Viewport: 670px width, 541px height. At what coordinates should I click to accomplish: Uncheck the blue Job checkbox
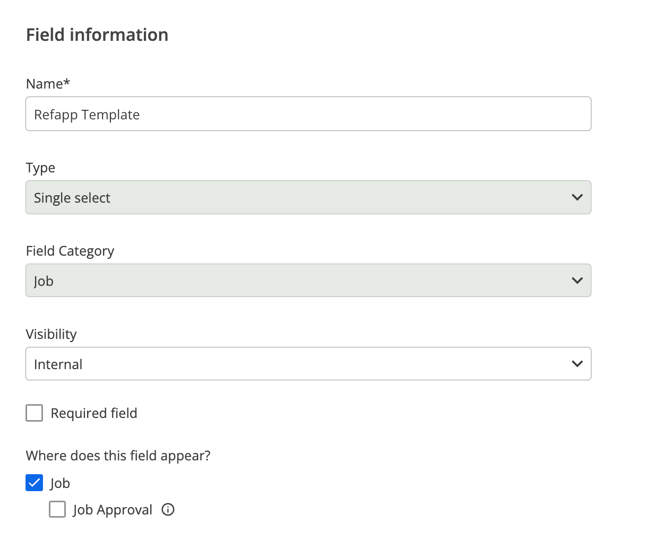(34, 483)
